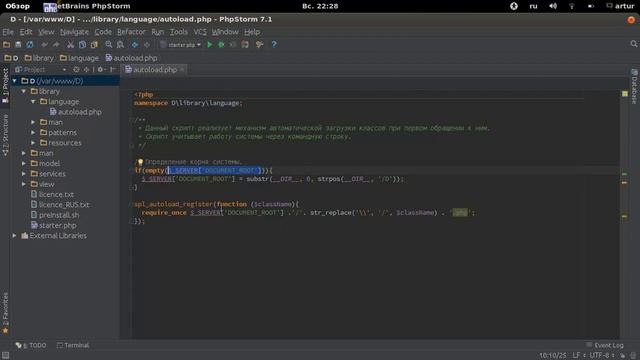Toggle the 1: Project side tool window
Image resolution: width=640 pixels, height=360 pixels.
pos(5,86)
